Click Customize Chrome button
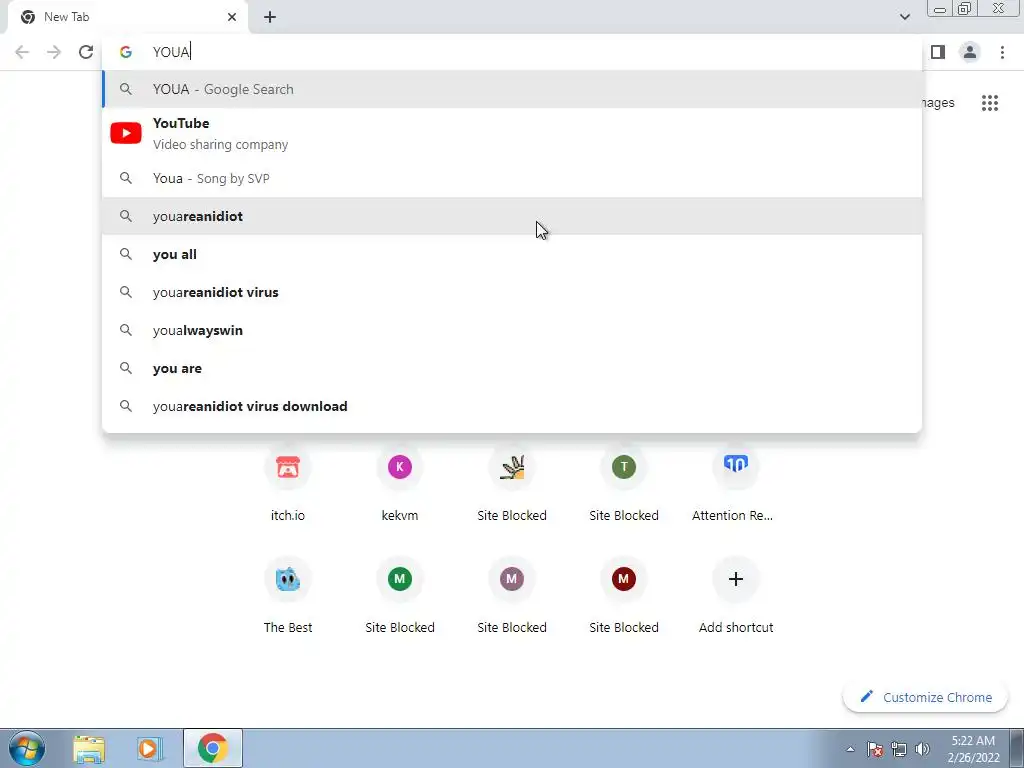This screenshot has height=768, width=1024. pos(925,697)
